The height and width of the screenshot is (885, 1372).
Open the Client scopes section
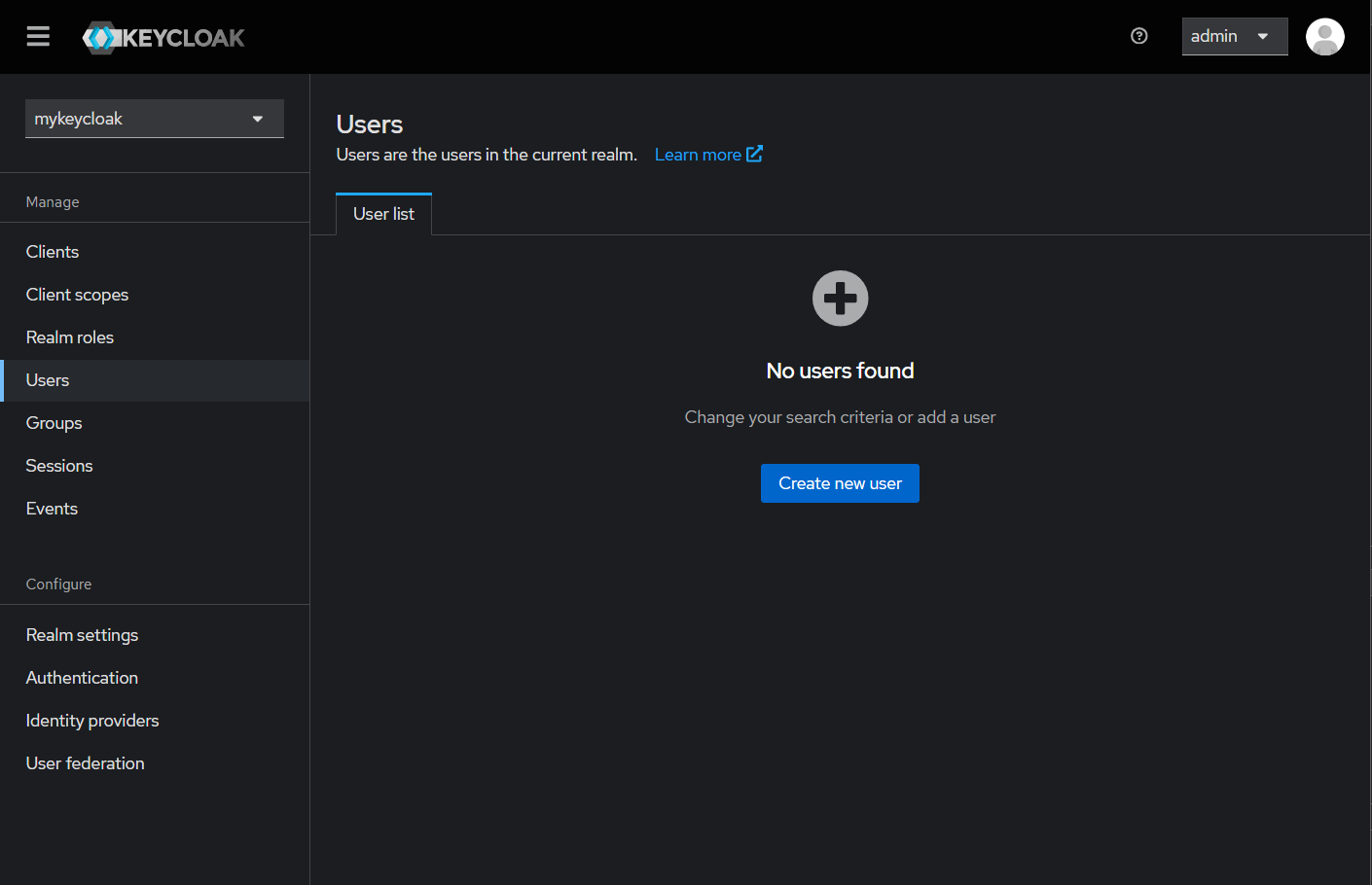77,294
